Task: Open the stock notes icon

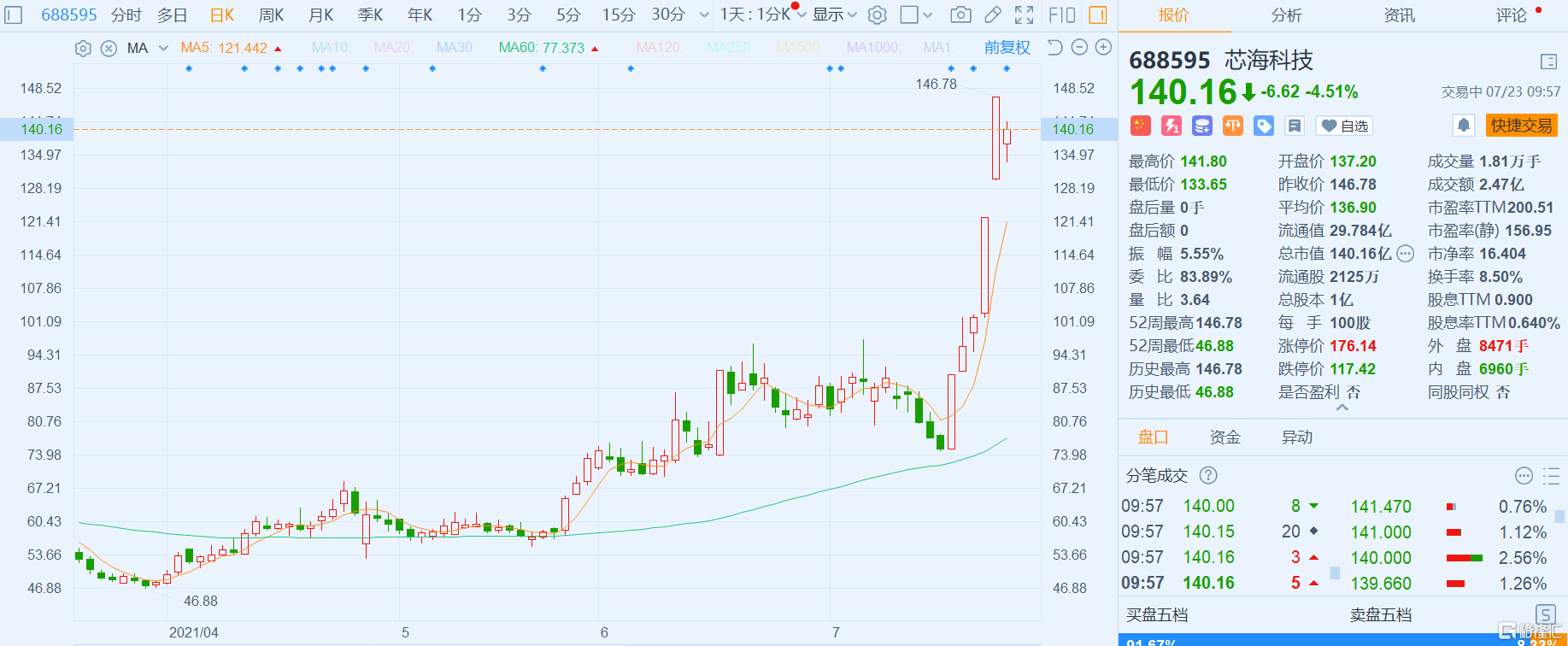Action: (x=1295, y=126)
